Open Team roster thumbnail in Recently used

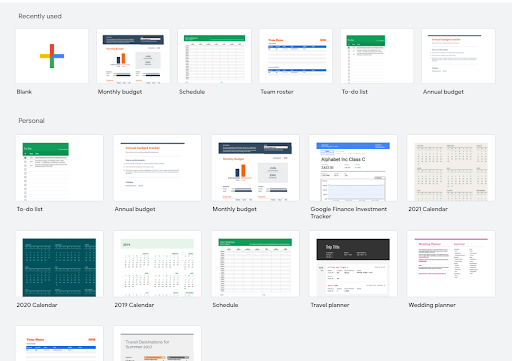pos(296,56)
